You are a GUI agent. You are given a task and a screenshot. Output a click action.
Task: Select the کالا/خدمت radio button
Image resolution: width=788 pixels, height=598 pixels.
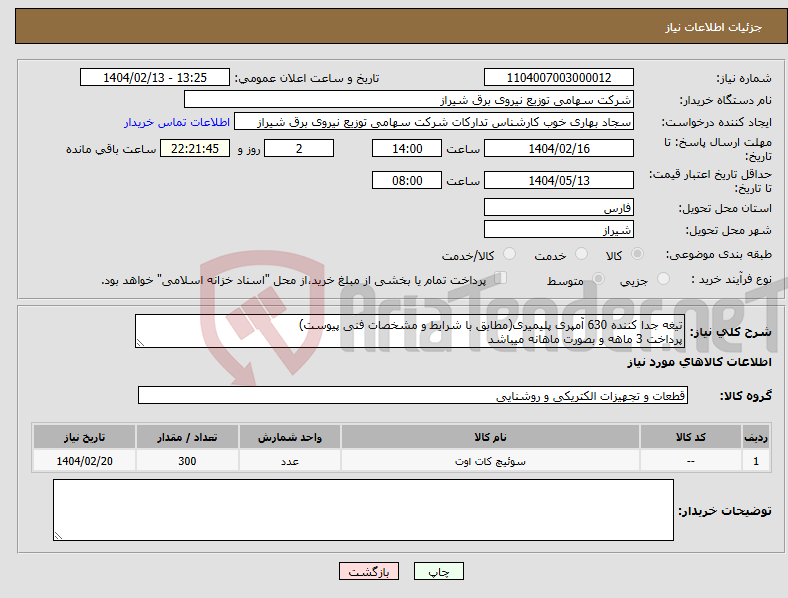(x=510, y=254)
